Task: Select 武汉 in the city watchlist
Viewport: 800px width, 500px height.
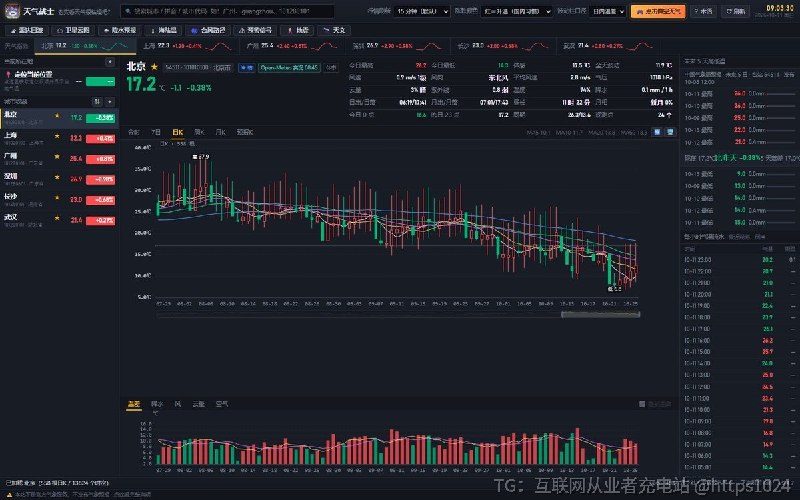Action: (x=59, y=220)
